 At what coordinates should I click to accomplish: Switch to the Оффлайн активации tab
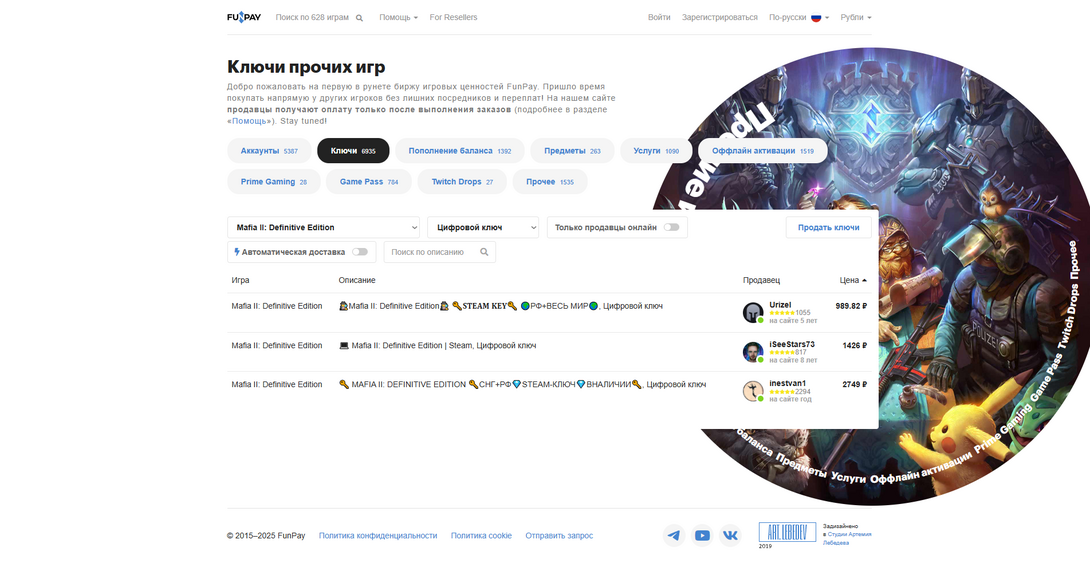click(763, 151)
